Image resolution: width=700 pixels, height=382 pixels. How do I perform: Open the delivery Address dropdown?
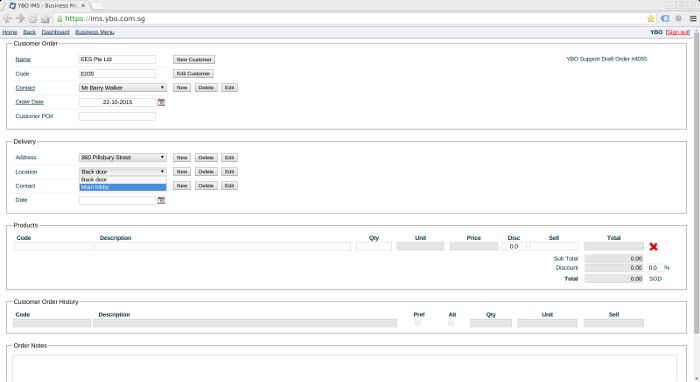(123, 158)
